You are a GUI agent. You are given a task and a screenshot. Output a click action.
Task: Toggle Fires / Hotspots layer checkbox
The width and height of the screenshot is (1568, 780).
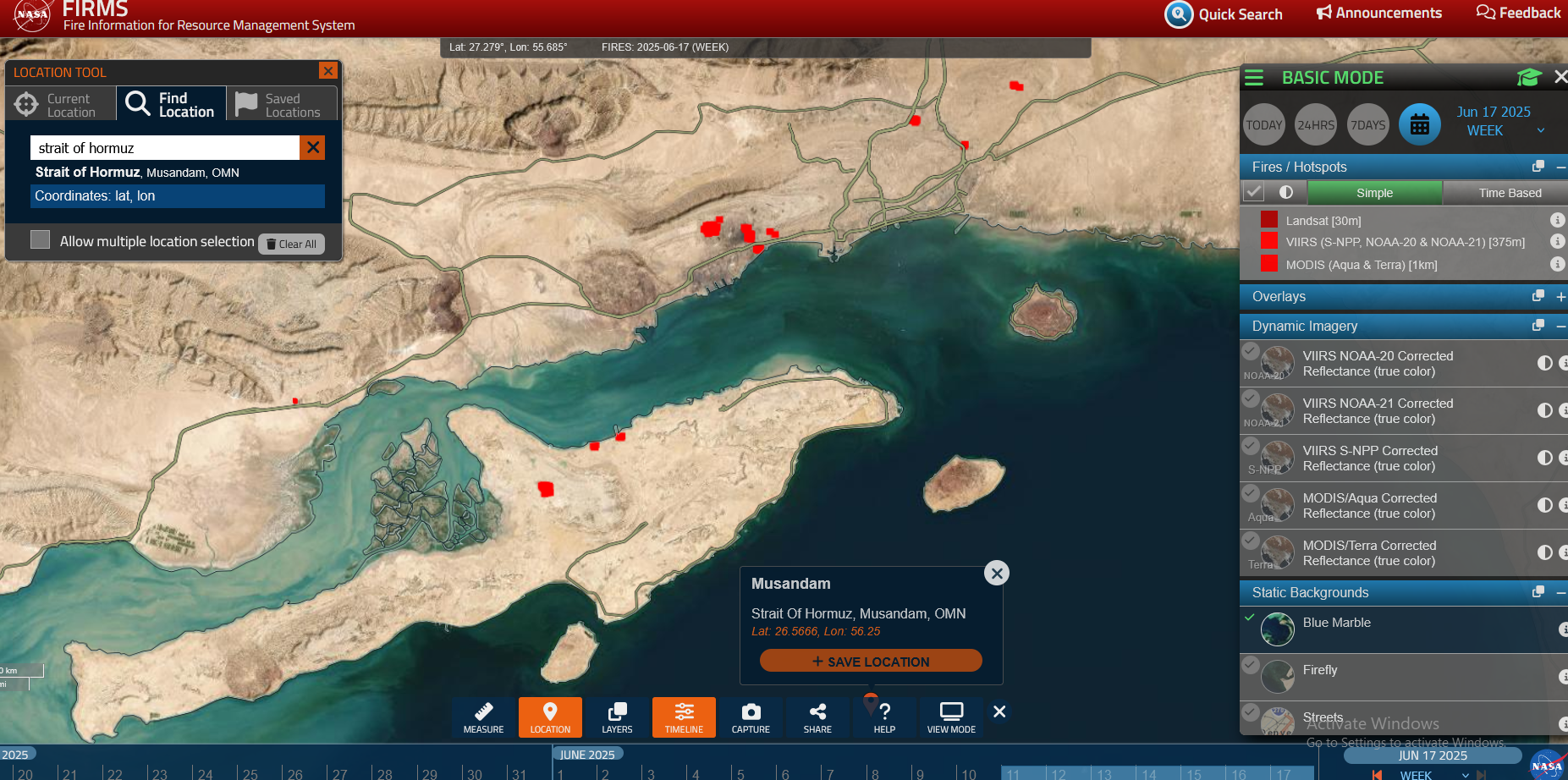click(1253, 192)
